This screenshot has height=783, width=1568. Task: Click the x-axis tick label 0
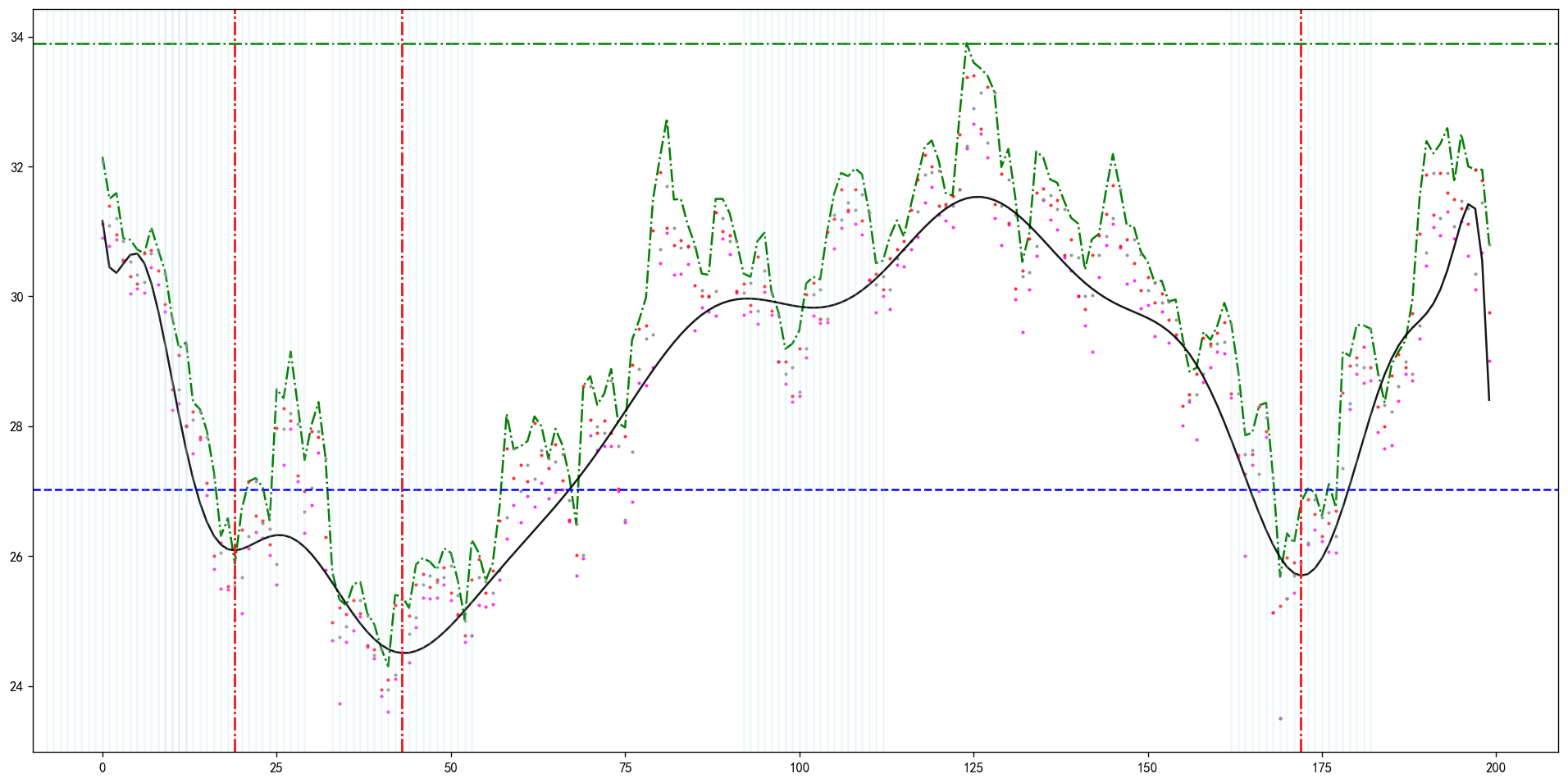pyautogui.click(x=103, y=768)
